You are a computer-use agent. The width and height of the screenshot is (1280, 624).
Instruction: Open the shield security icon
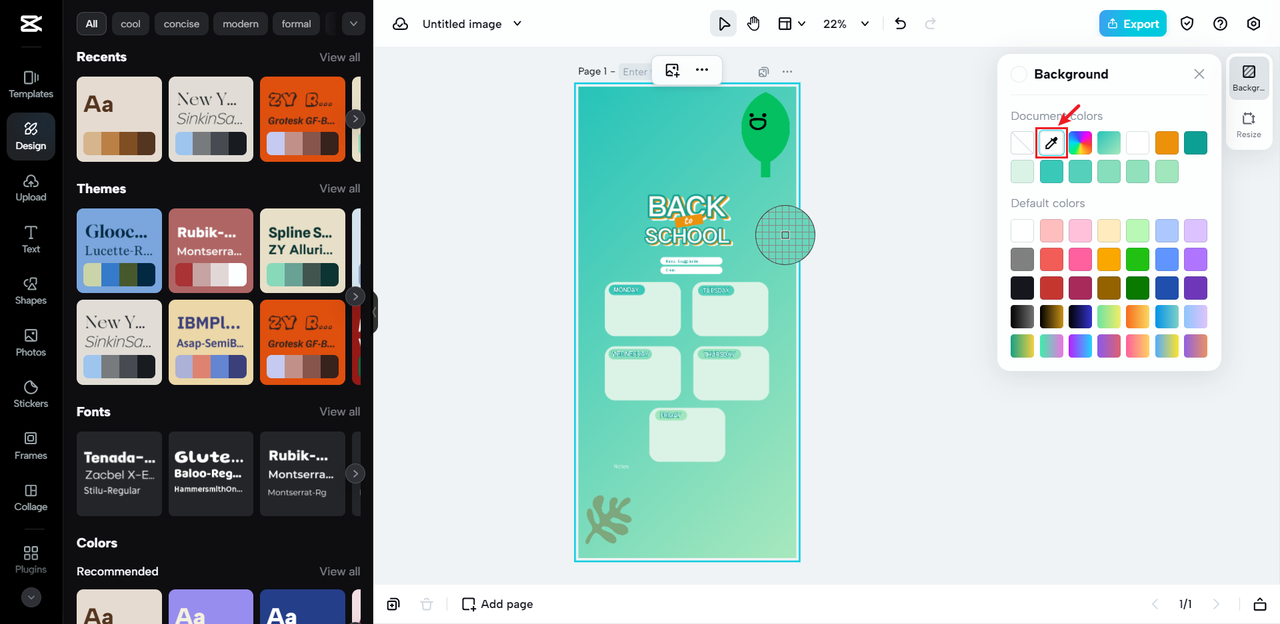click(x=1187, y=24)
